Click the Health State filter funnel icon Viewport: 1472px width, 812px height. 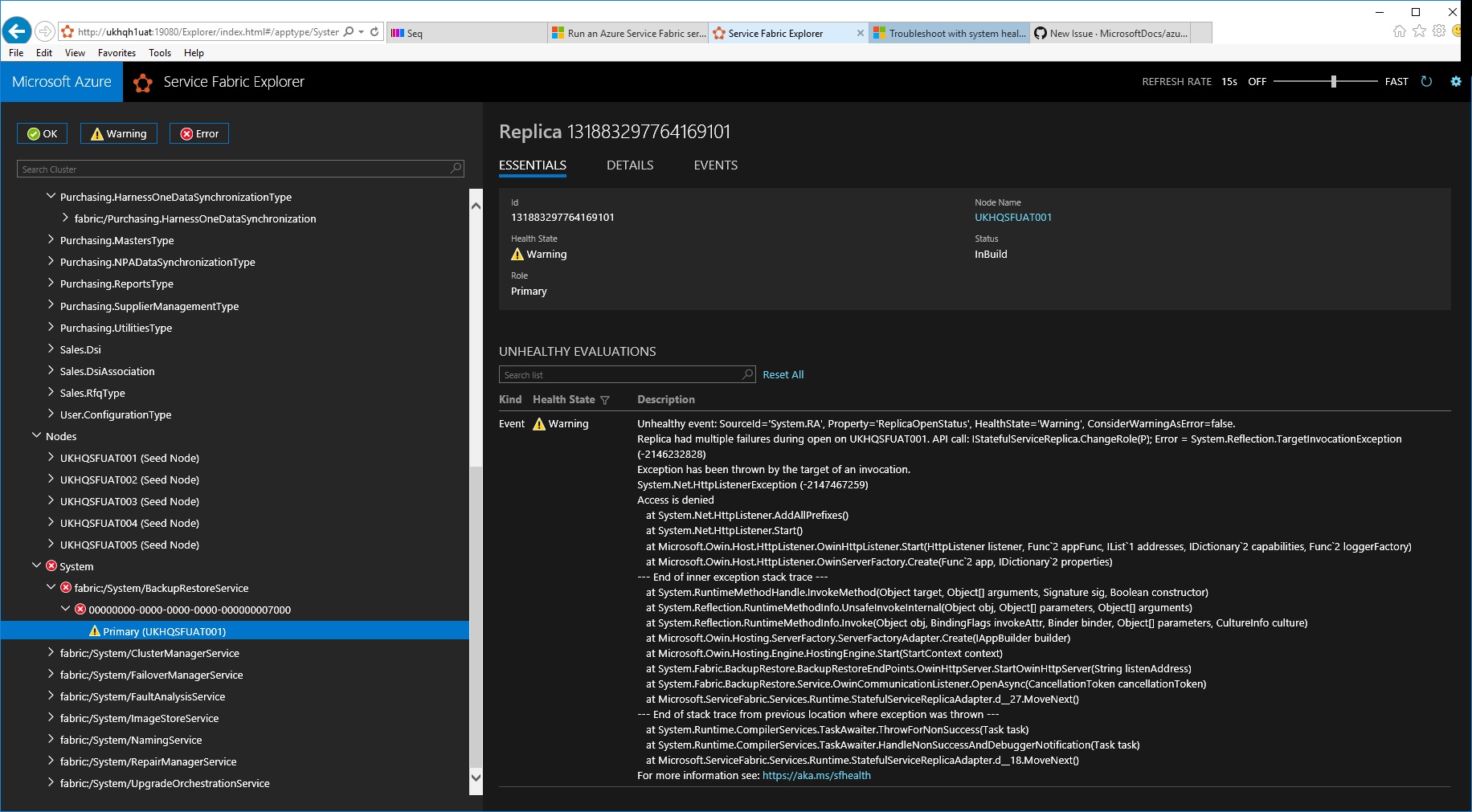[605, 400]
